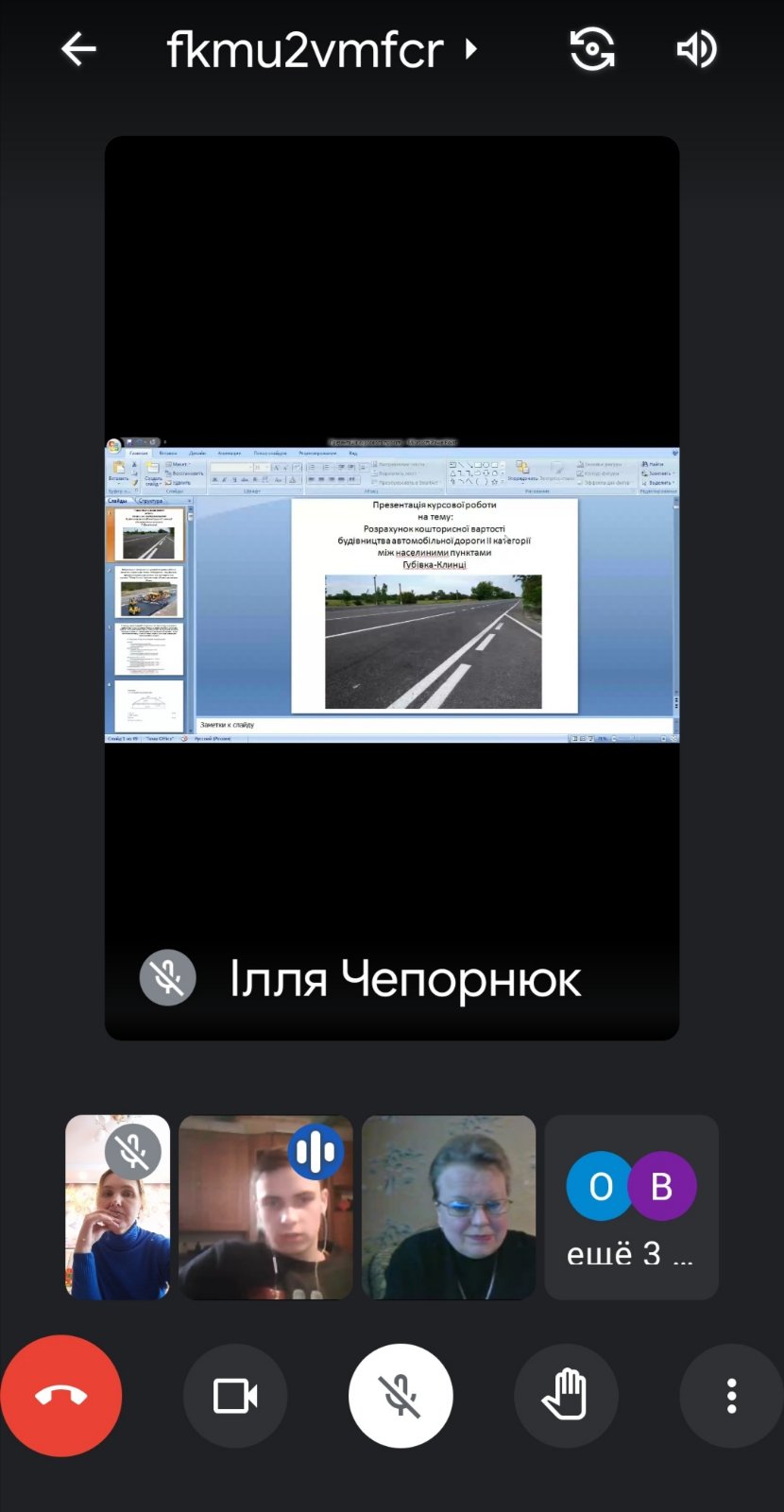Click the road photo on the shared slide
This screenshot has width=784, height=1512.
(x=434, y=642)
